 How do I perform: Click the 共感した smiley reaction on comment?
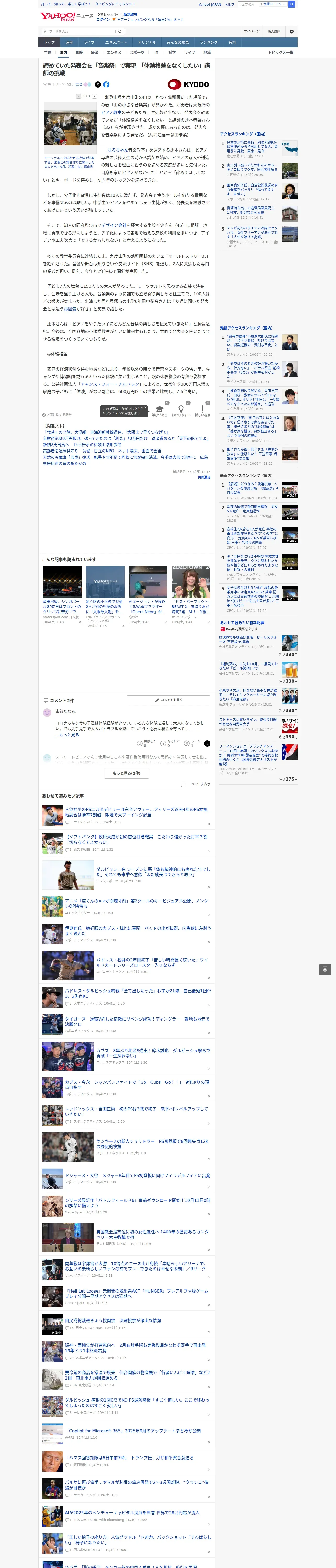(x=146, y=743)
